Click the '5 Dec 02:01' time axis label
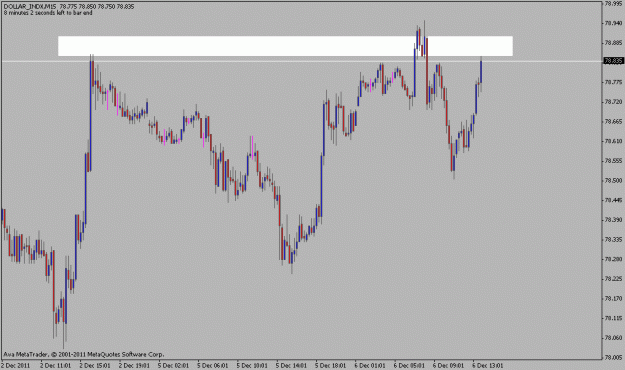This screenshot has height=370, width=625. click(x=173, y=365)
